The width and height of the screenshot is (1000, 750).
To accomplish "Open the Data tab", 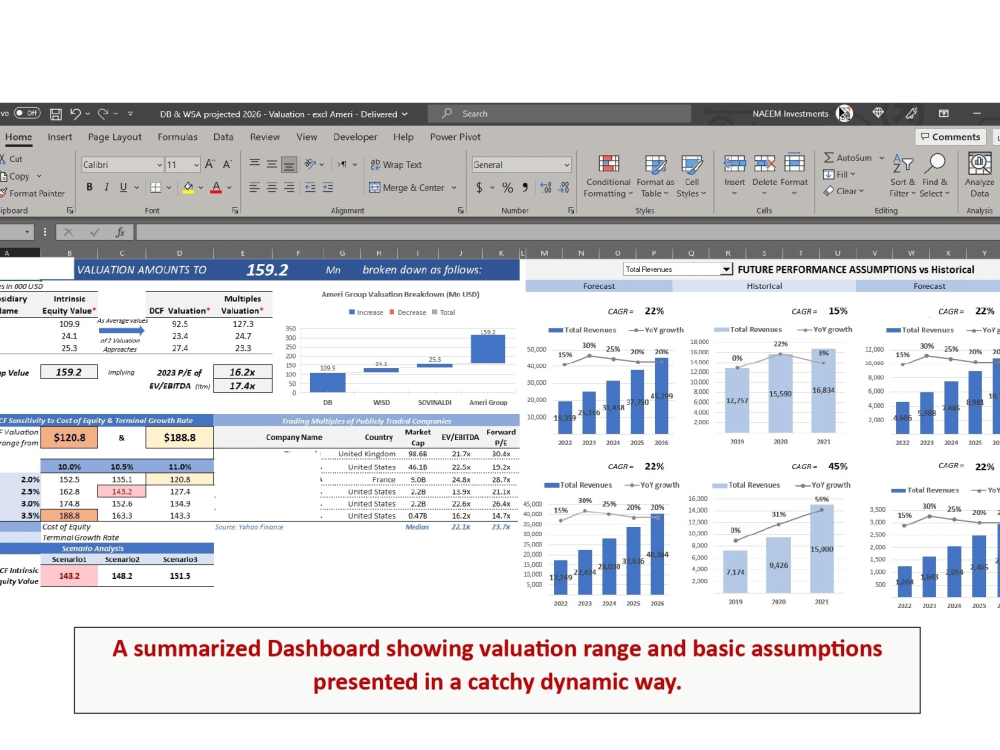I will pos(223,136).
